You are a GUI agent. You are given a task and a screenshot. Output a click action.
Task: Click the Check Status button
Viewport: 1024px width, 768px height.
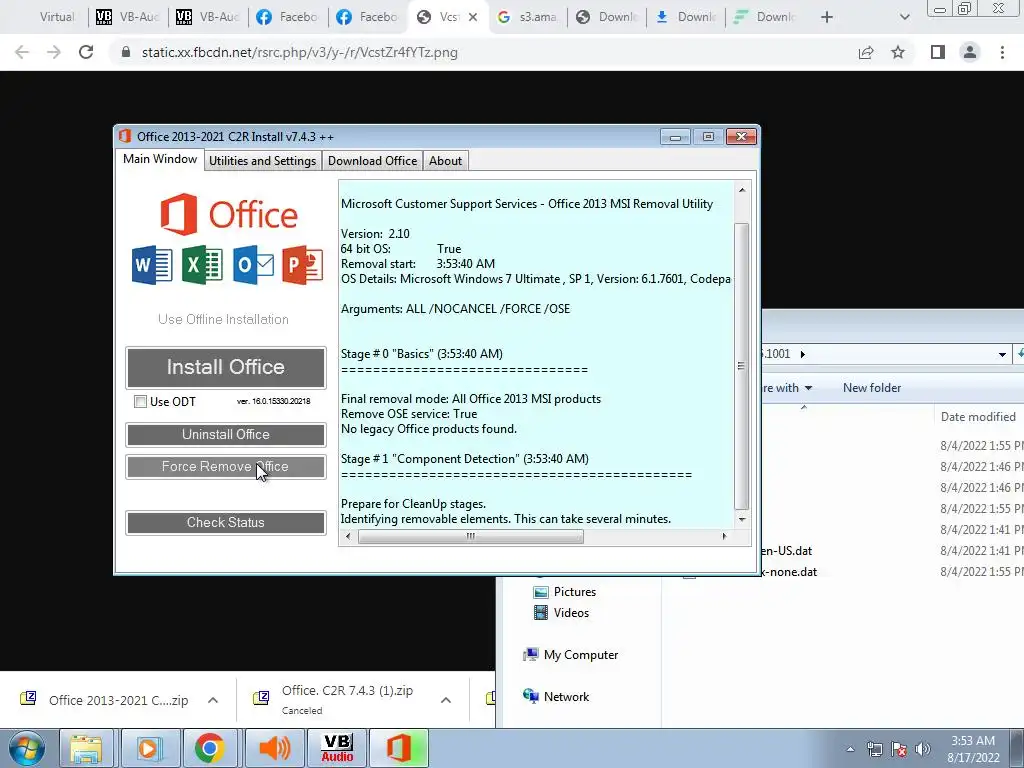[x=225, y=522]
